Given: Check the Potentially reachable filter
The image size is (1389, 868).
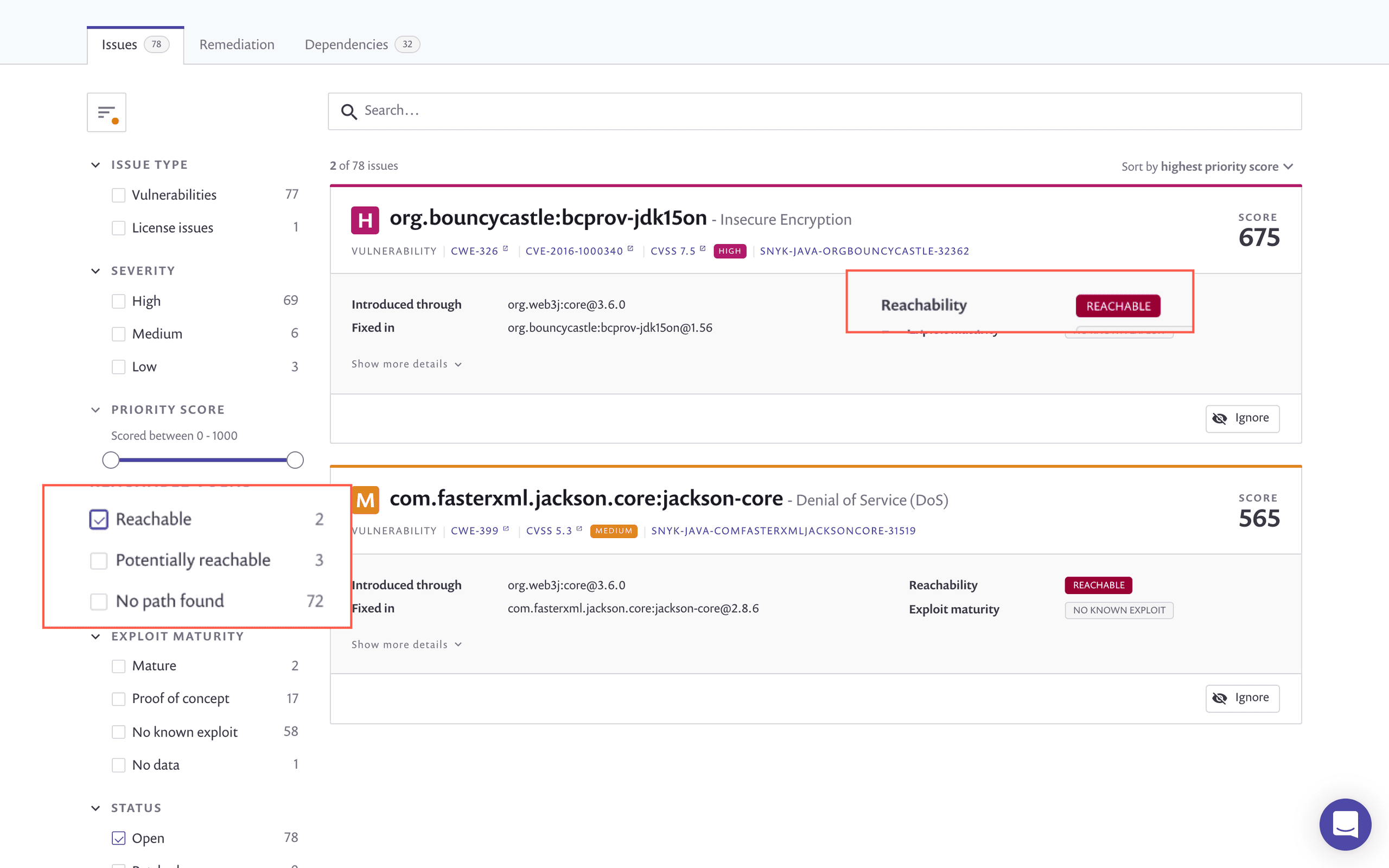Looking at the screenshot, I should point(99,561).
